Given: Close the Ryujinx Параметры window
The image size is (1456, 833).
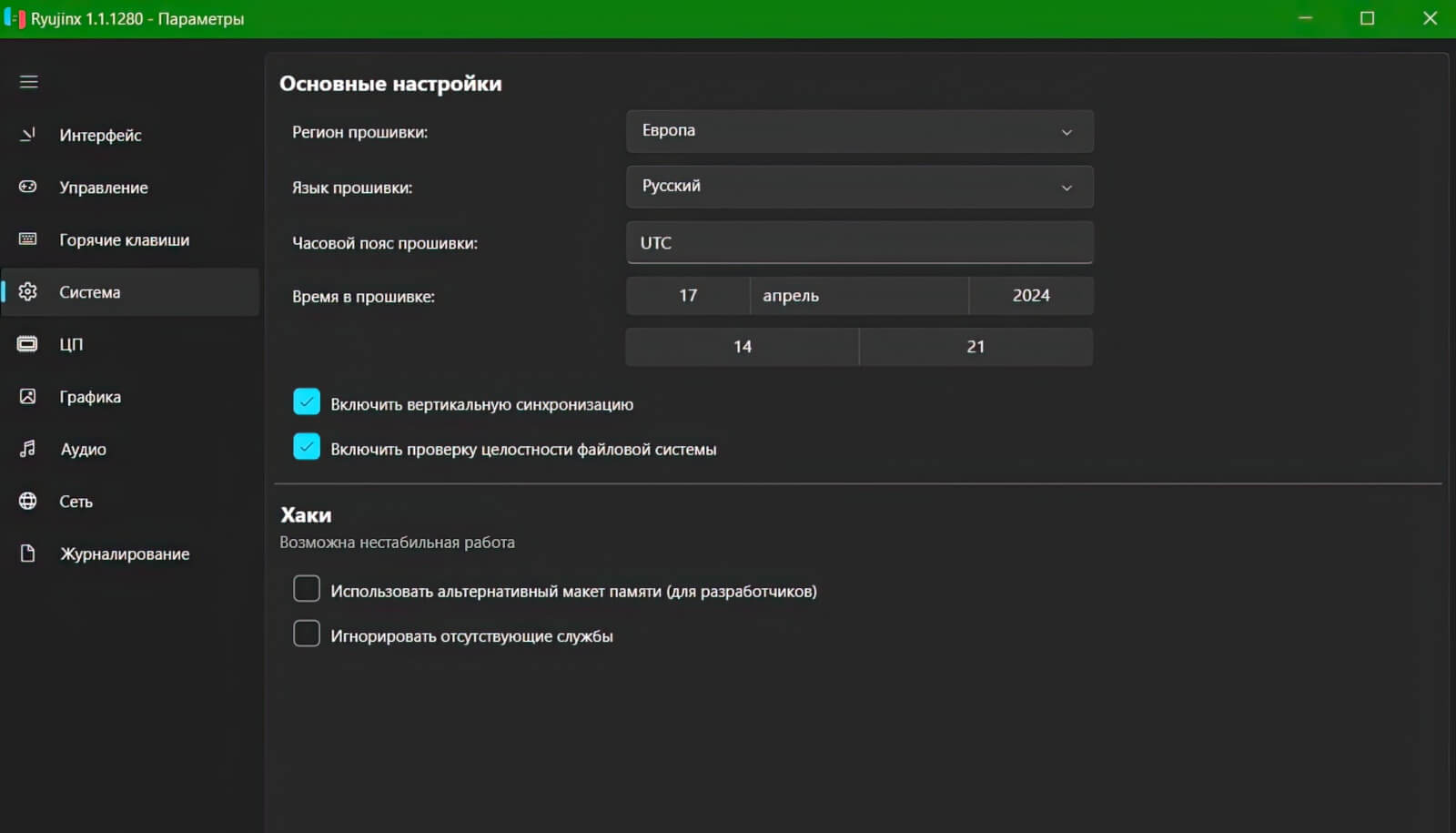Looking at the screenshot, I should click(1430, 18).
